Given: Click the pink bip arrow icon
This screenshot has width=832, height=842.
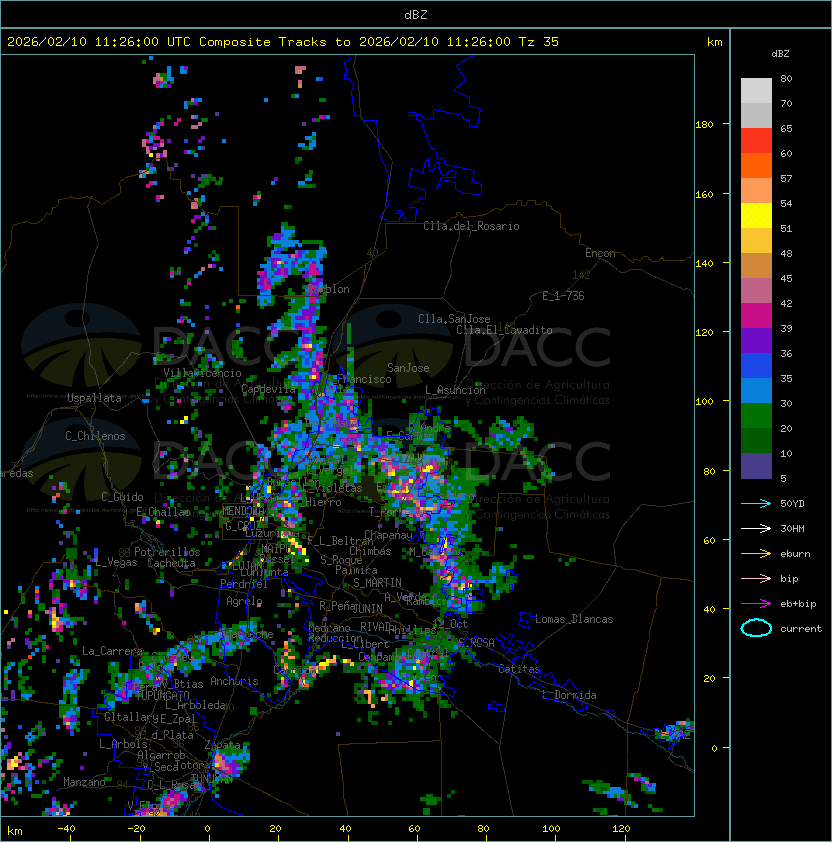Looking at the screenshot, I should [756, 578].
